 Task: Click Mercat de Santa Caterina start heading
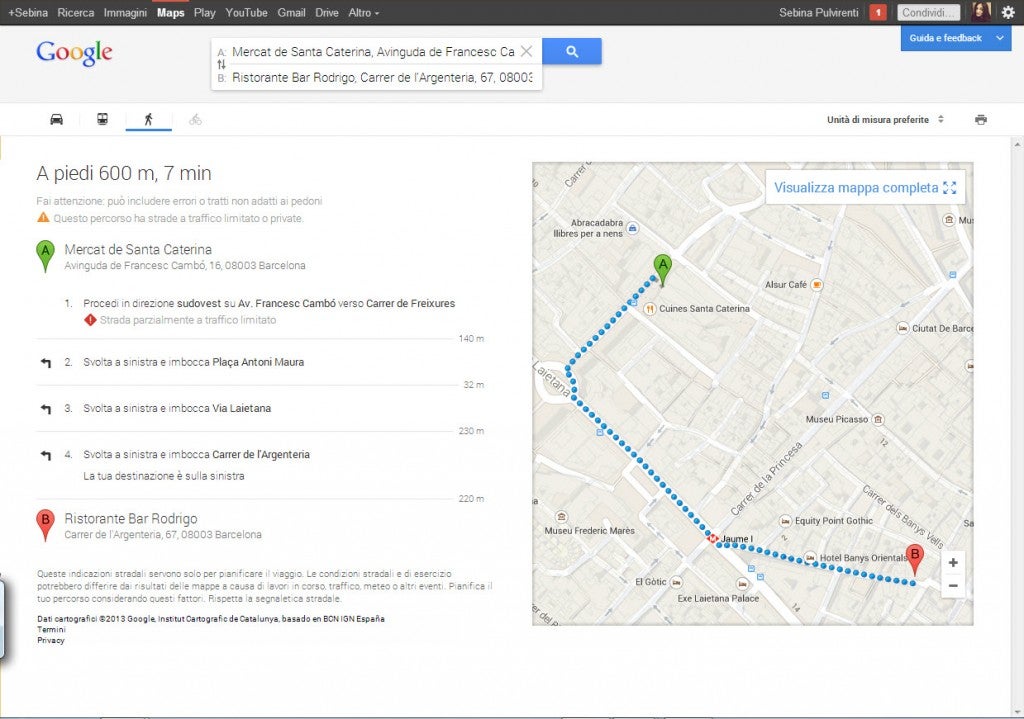click(138, 249)
